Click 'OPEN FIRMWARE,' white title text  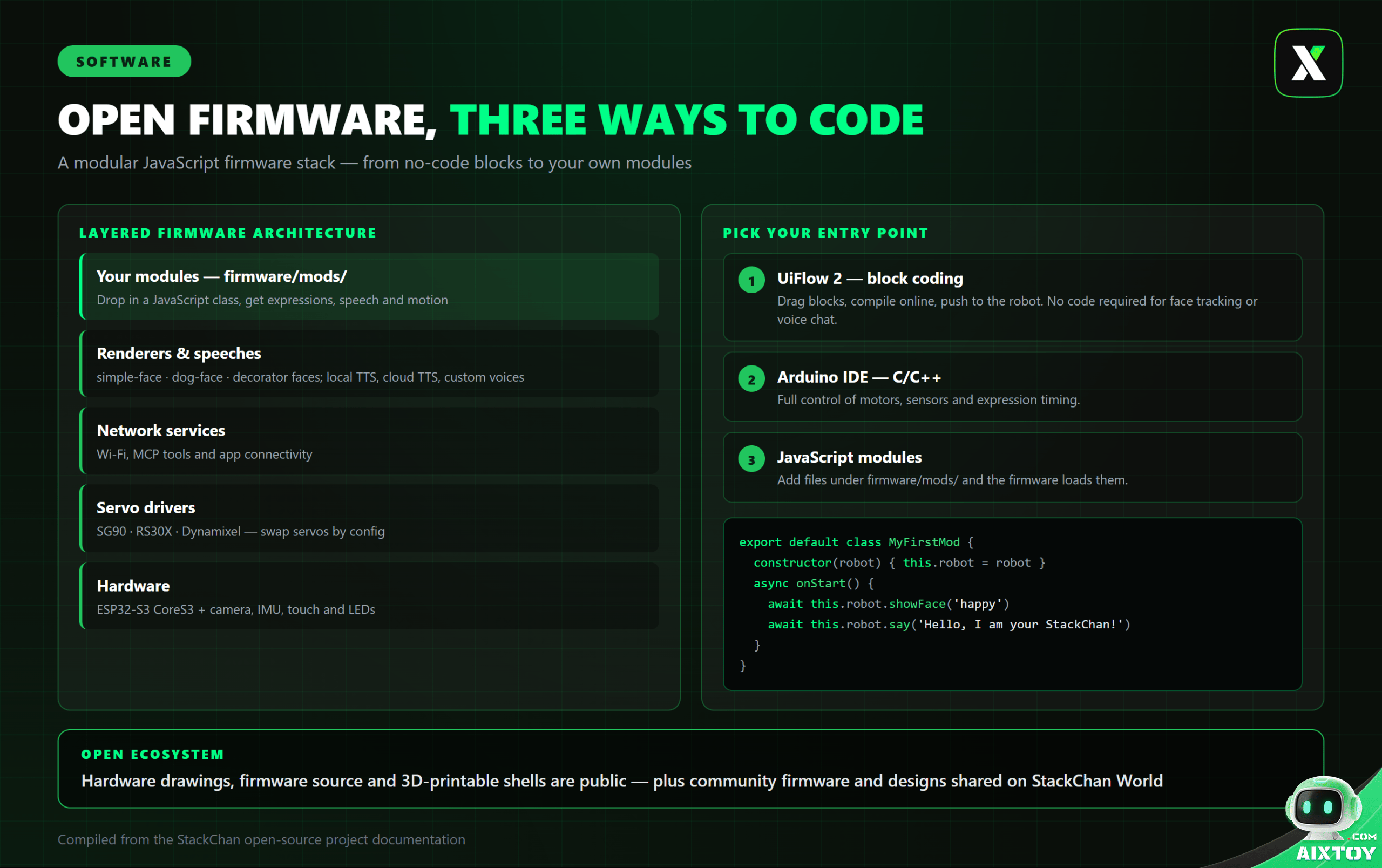coord(247,119)
